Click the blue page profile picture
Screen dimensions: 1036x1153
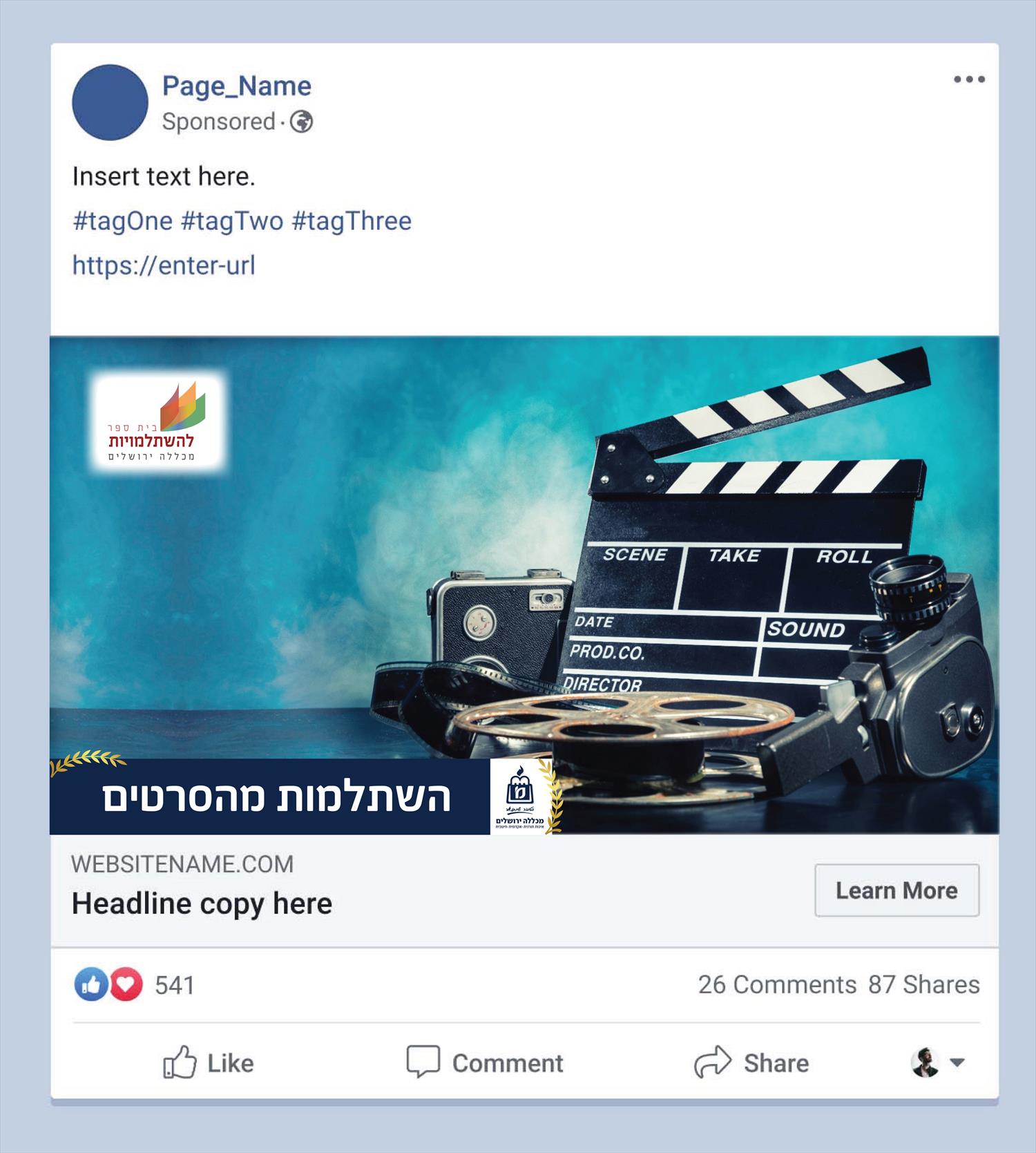(x=110, y=102)
